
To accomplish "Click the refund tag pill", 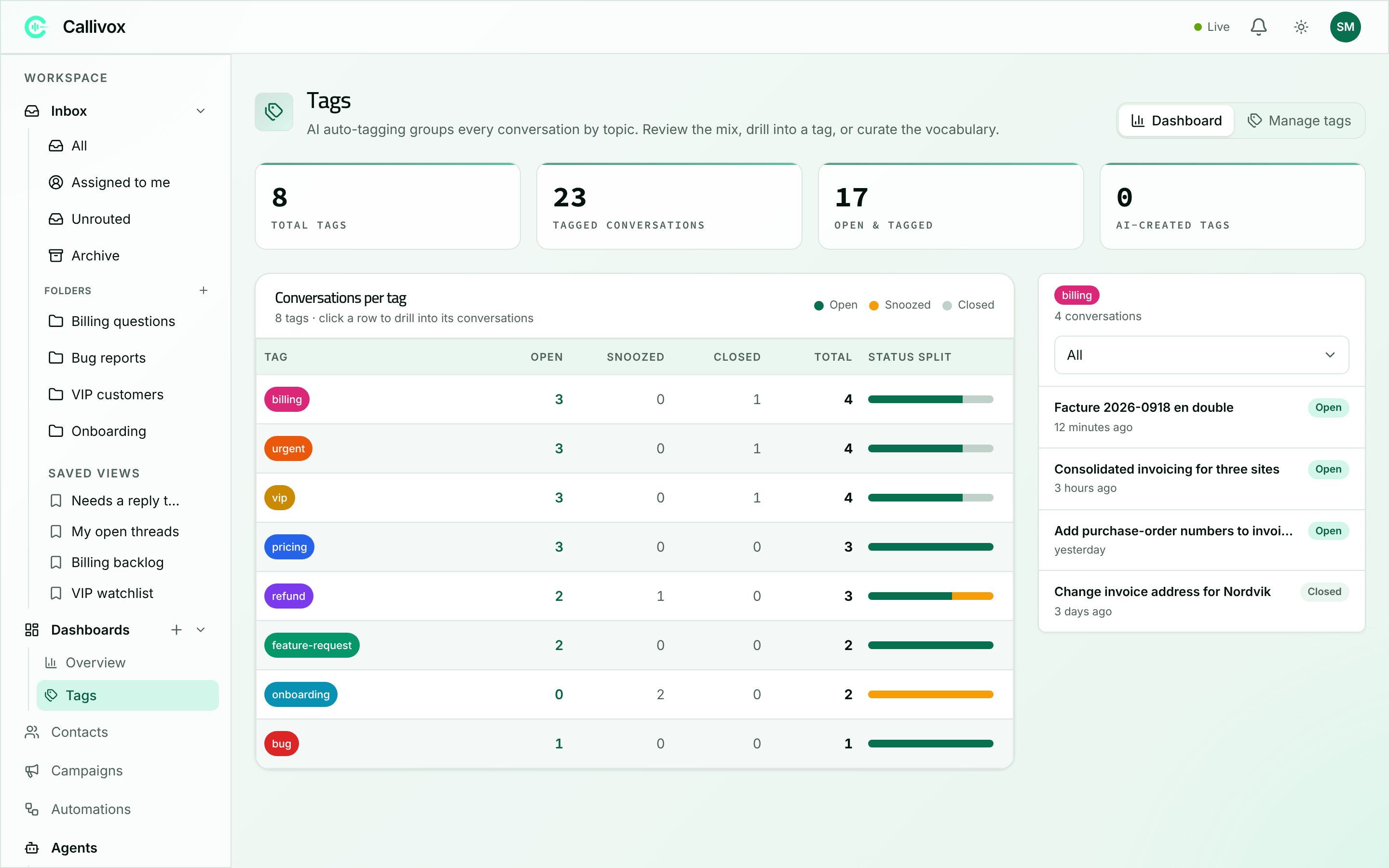I will click(x=289, y=597).
